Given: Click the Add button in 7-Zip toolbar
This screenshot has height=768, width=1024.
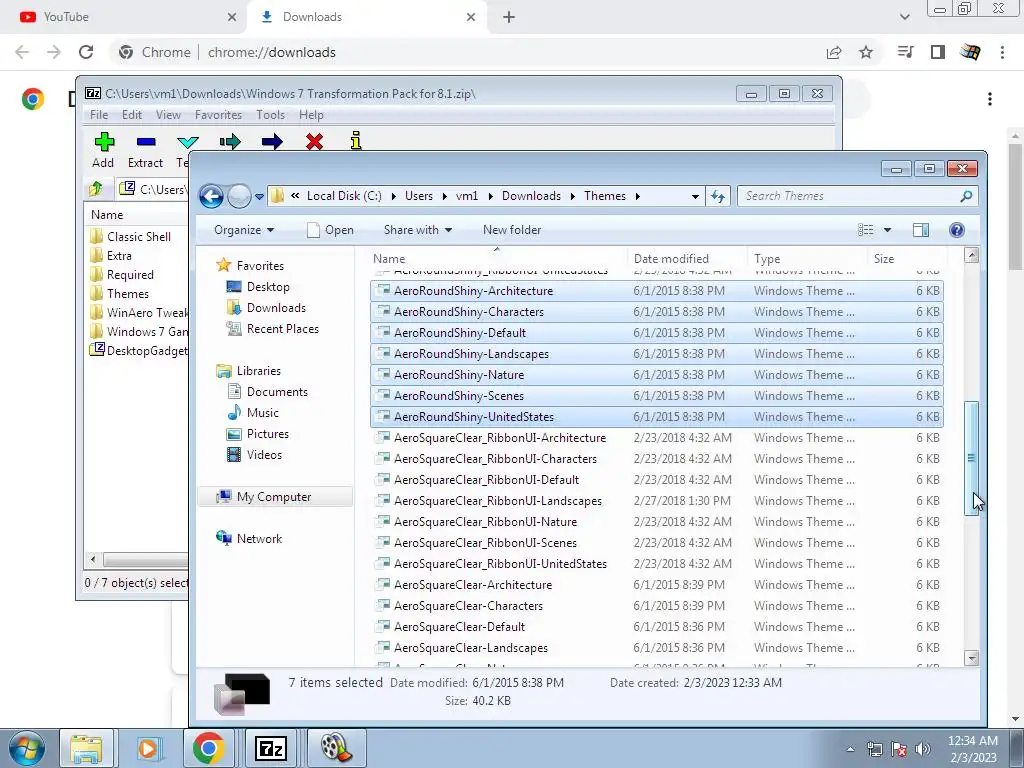Looking at the screenshot, I should pyautogui.click(x=103, y=150).
